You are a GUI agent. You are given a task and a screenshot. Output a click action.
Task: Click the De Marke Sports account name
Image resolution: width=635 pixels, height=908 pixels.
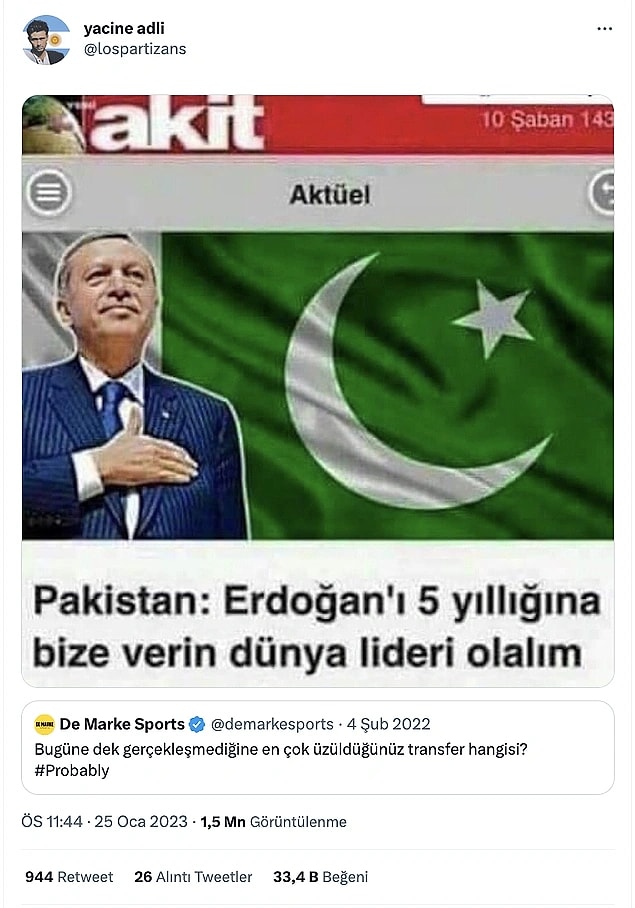pos(122,724)
